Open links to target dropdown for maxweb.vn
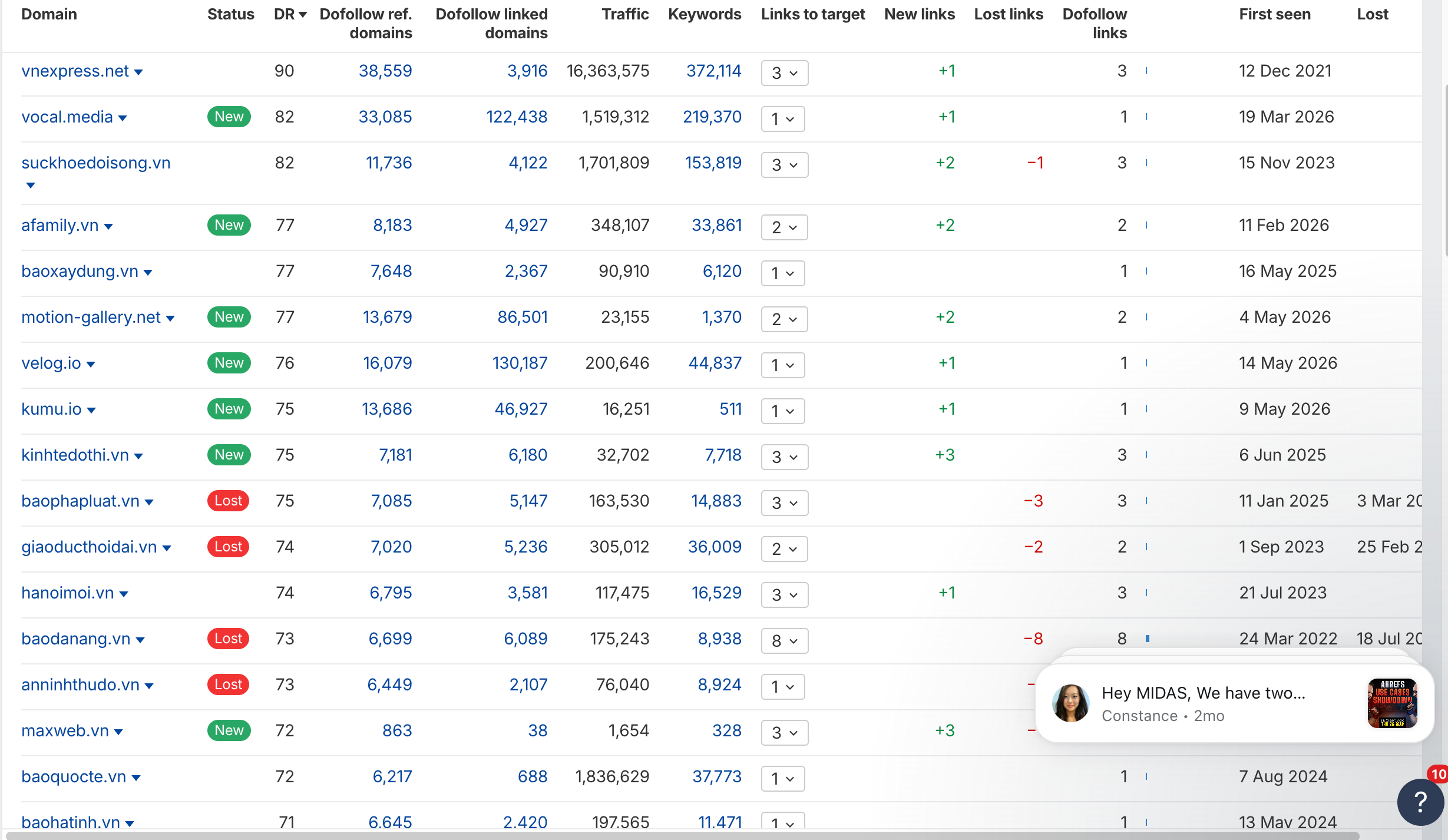Screen dimensions: 1448x840 point(785,733)
